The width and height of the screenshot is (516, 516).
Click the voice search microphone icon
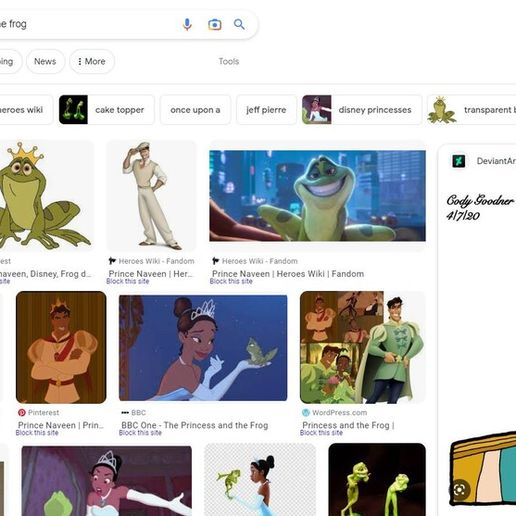click(x=187, y=24)
